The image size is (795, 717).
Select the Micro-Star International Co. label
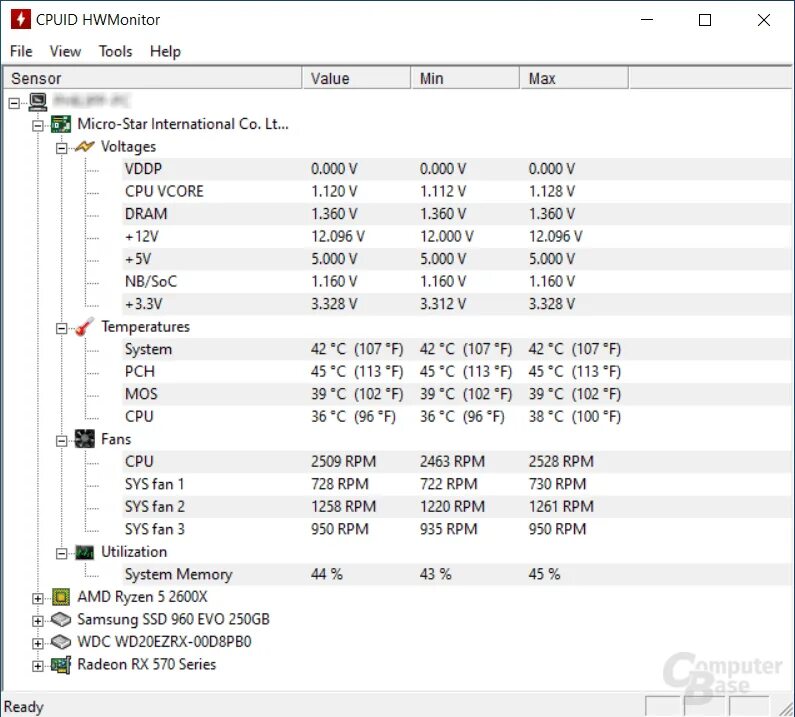click(183, 124)
